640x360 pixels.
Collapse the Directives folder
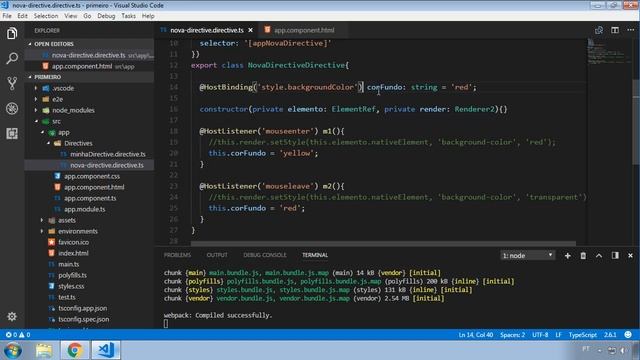[48, 143]
